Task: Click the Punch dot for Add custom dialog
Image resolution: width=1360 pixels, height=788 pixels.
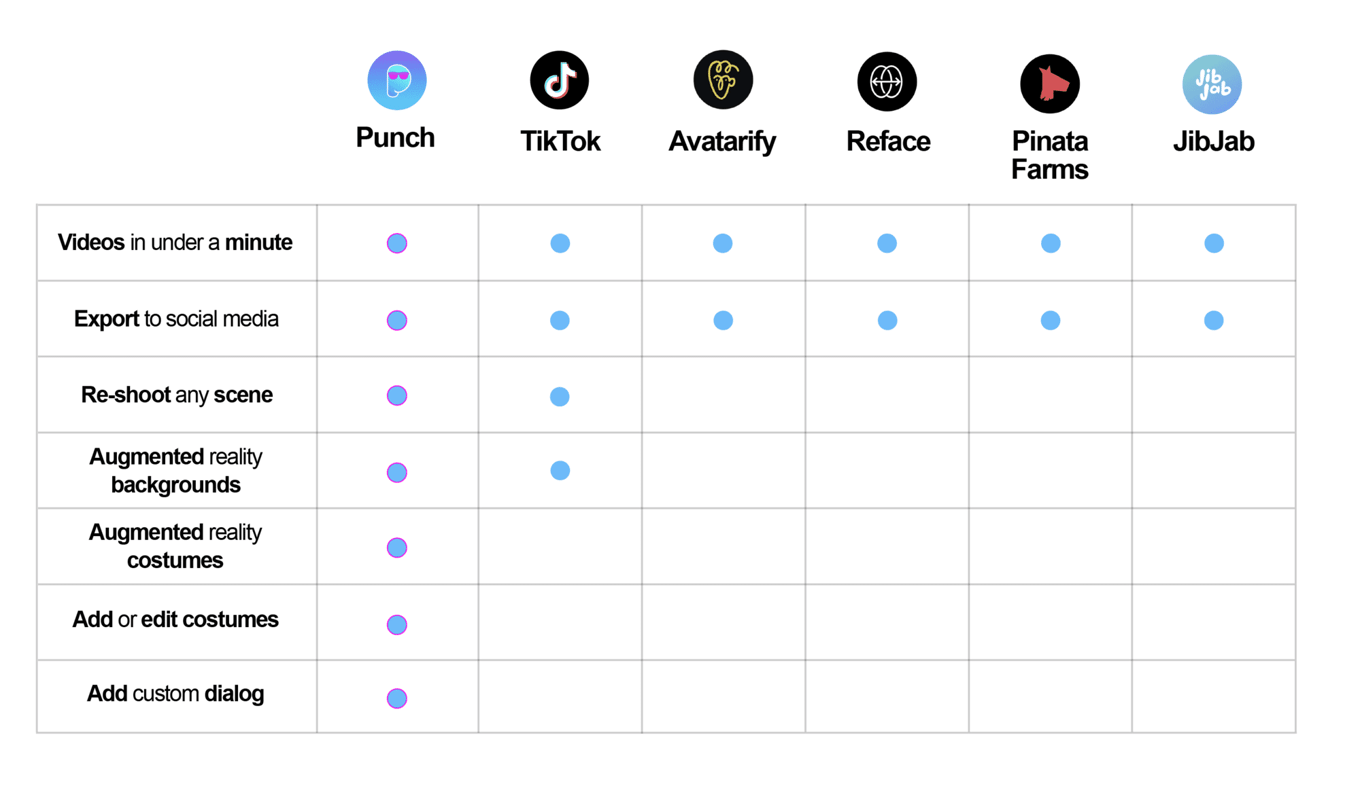Action: pyautogui.click(x=397, y=698)
